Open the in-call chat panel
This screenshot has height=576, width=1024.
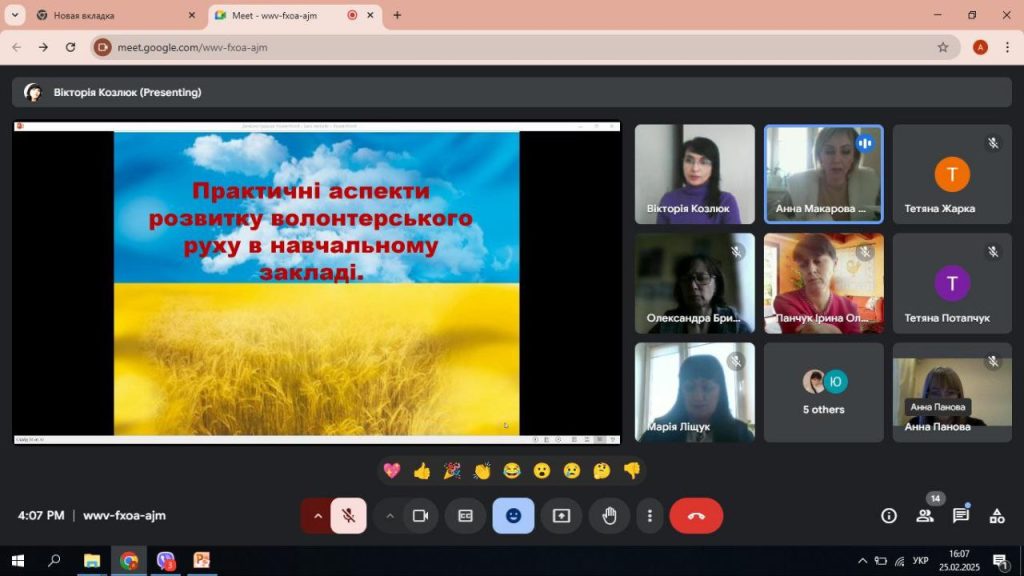click(x=960, y=516)
